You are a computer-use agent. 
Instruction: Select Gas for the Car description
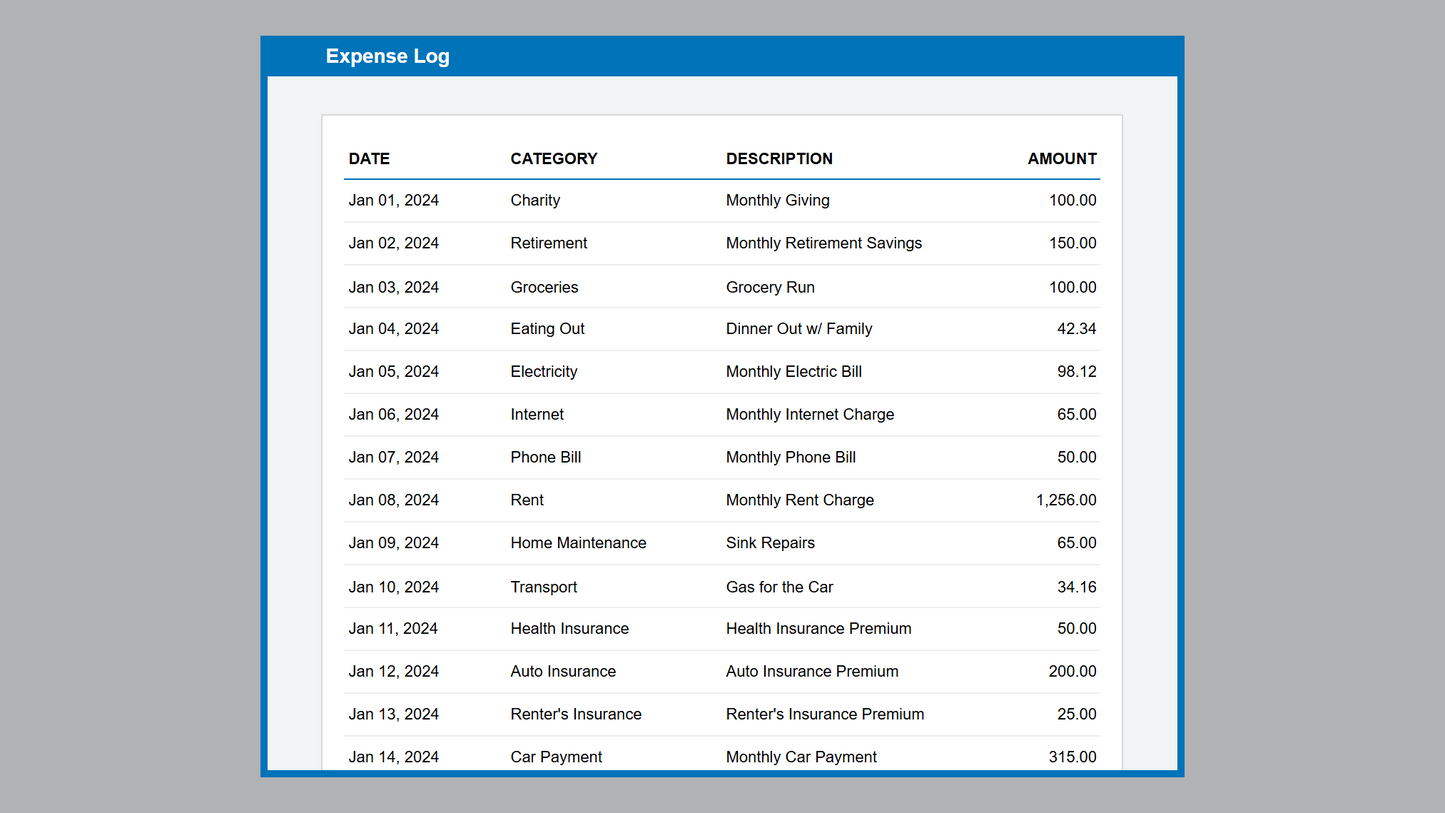pyautogui.click(x=779, y=587)
